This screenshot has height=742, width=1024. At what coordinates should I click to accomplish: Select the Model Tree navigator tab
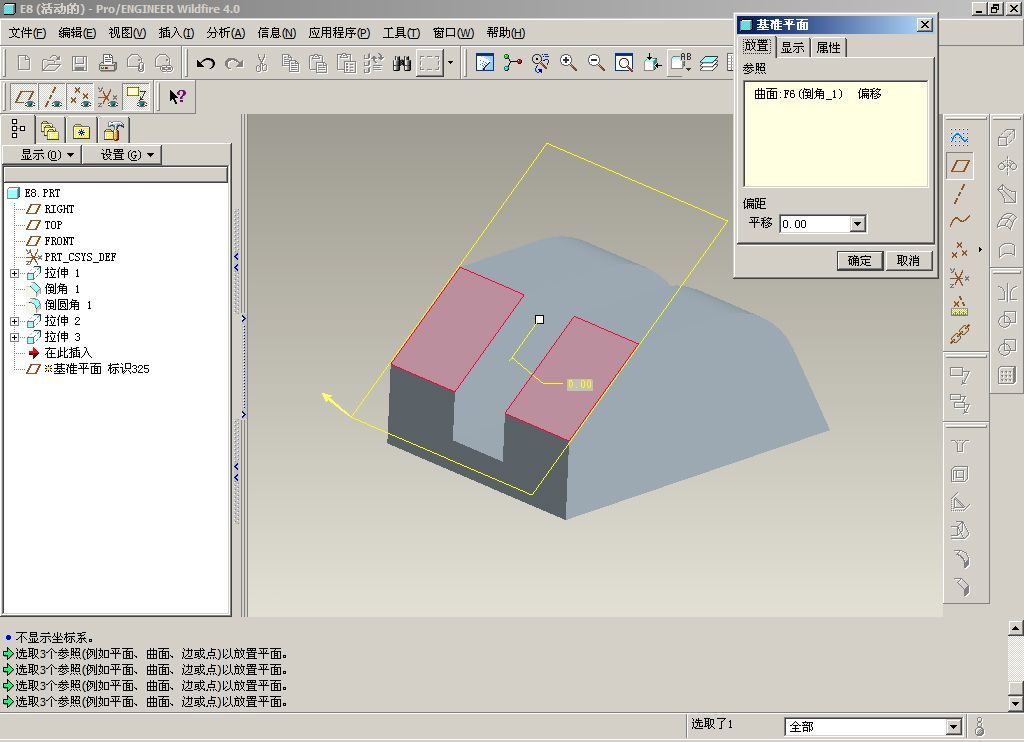[x=18, y=129]
